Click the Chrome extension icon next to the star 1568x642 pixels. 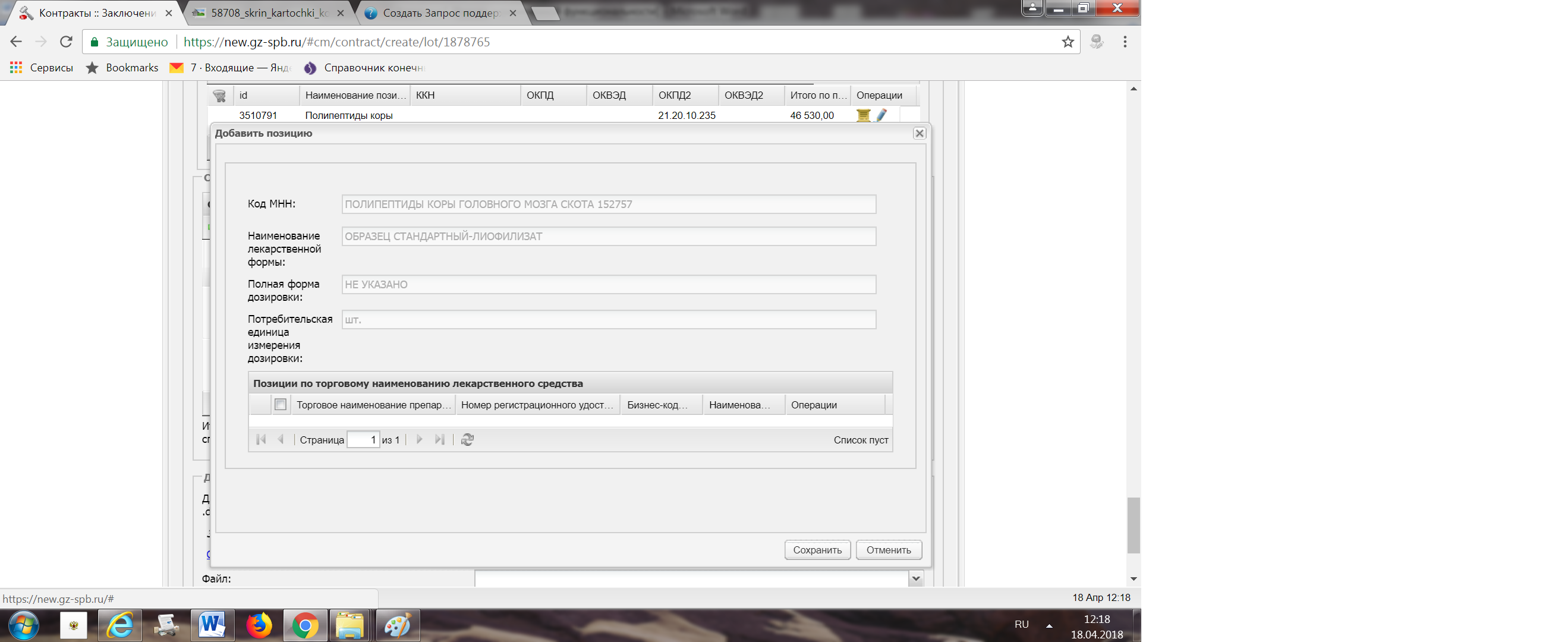click(1097, 42)
